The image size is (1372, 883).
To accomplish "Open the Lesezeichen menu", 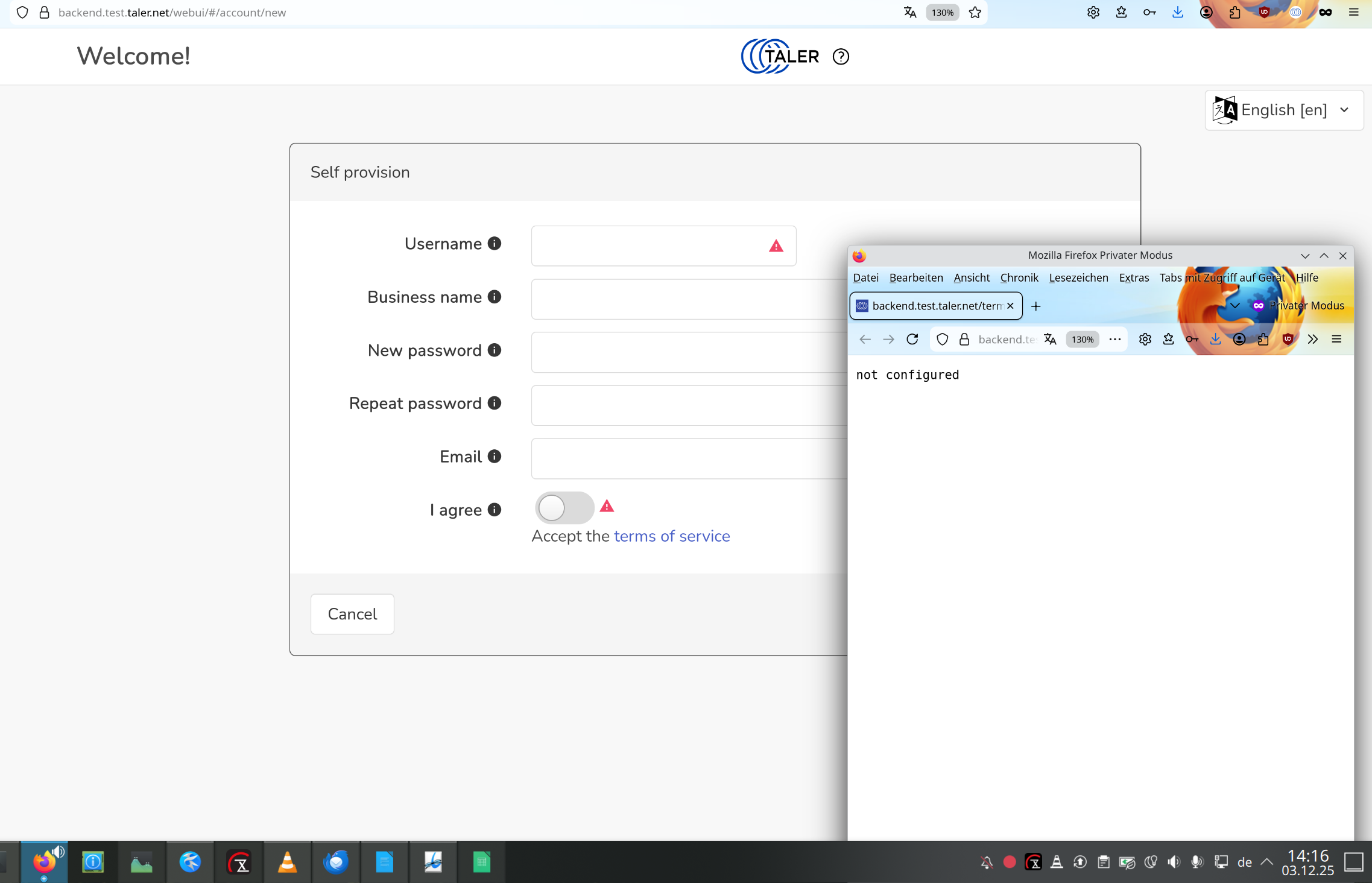I will pyautogui.click(x=1078, y=278).
